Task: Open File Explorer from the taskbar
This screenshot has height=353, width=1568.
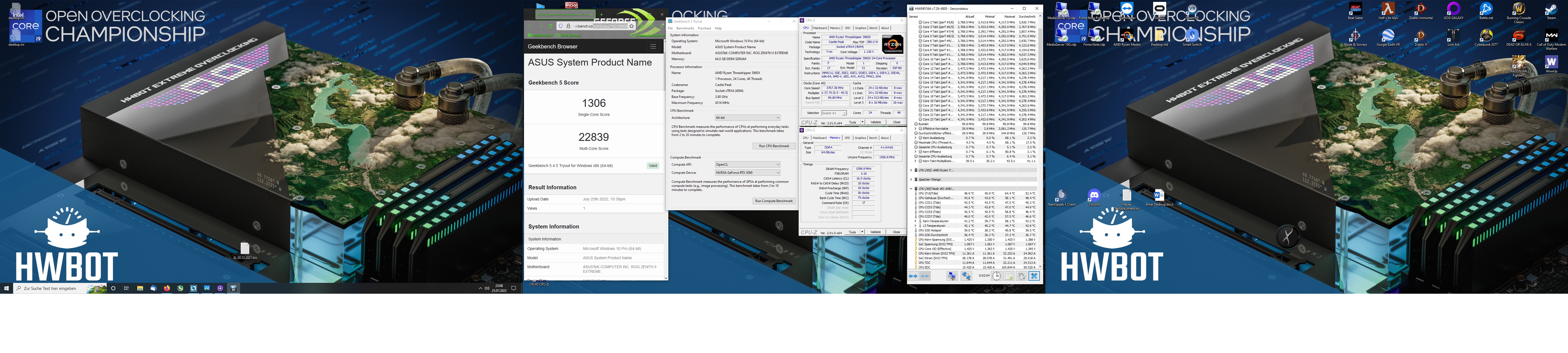Action: tap(140, 289)
